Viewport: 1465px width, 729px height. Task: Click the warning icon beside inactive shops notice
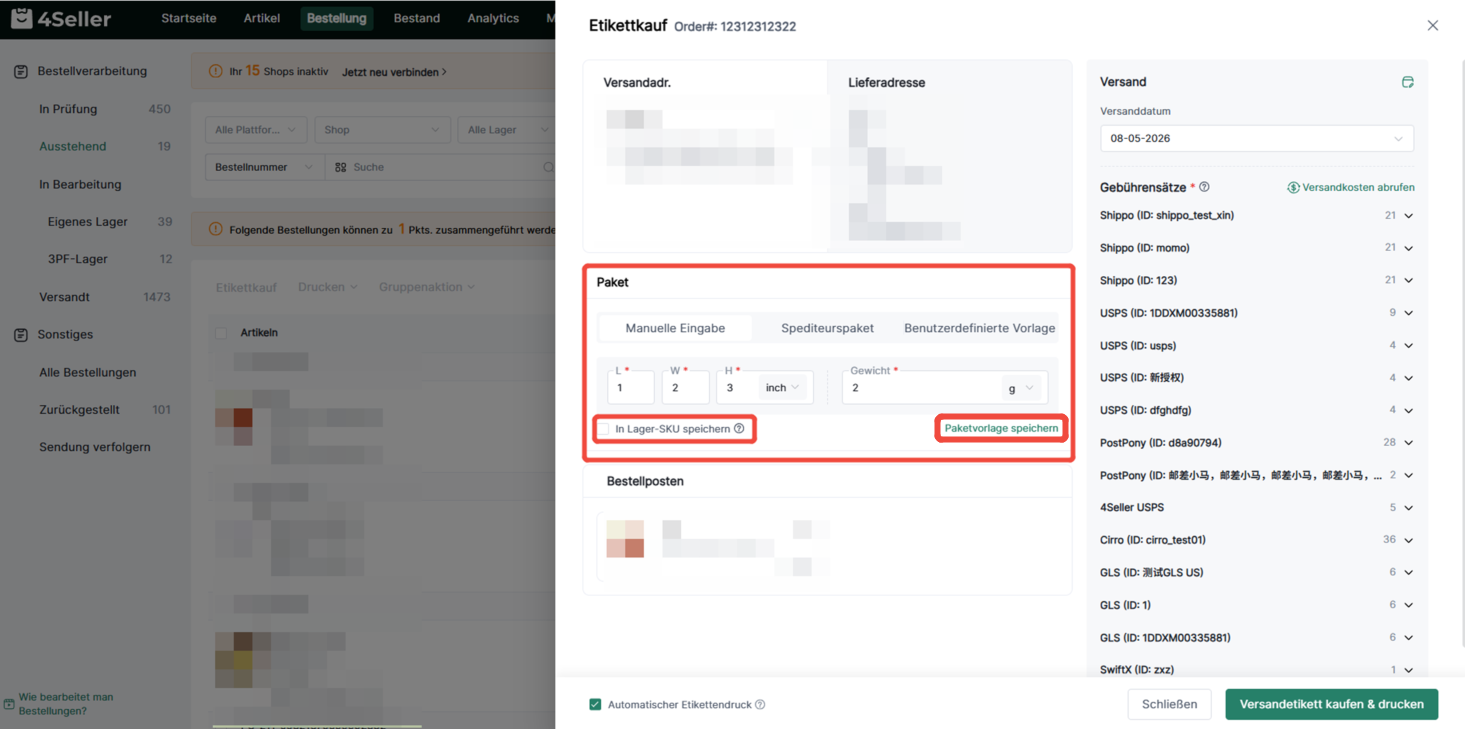click(215, 72)
